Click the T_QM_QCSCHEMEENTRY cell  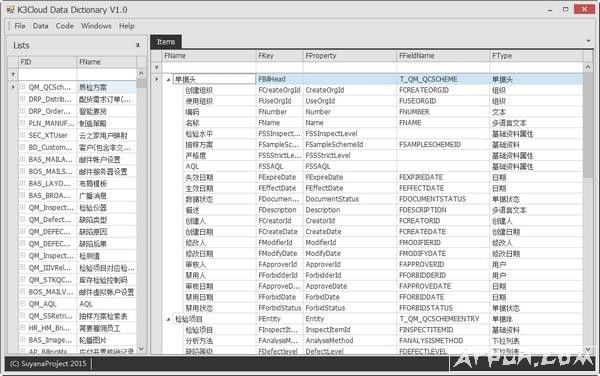(x=443, y=319)
